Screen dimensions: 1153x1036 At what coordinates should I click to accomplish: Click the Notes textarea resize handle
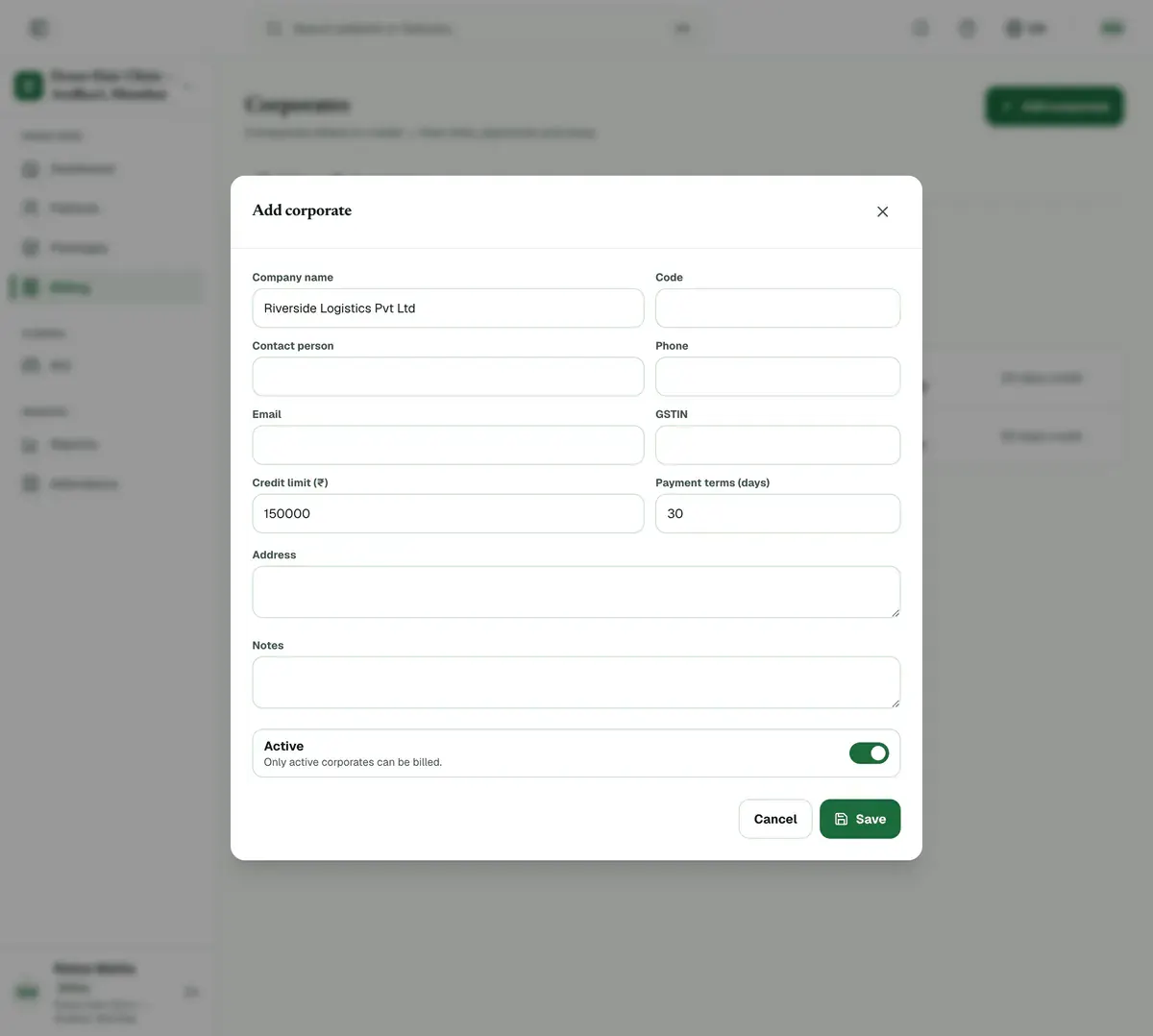[895, 703]
